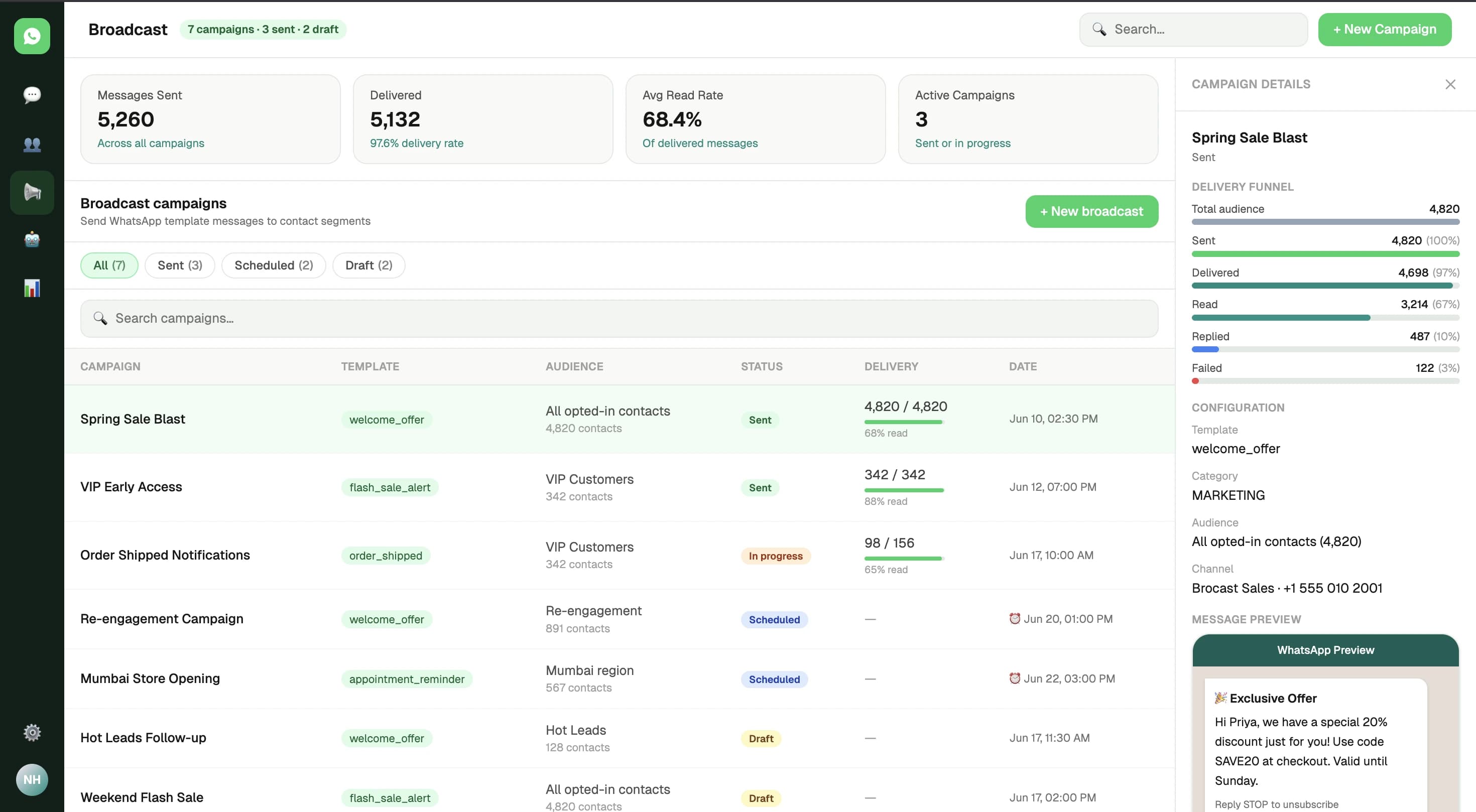Click the Total audience funnel bar
The image size is (1476, 812).
[x=1325, y=222]
